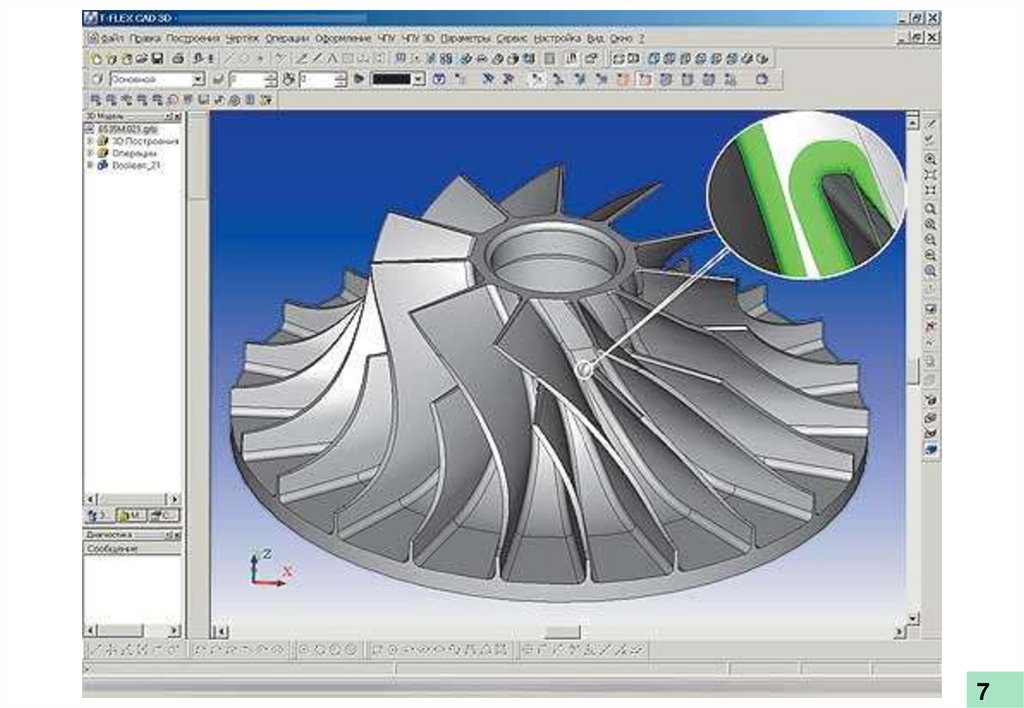1024x708 pixels.
Task: Select 3D Построения in model tree
Action: click(x=145, y=141)
